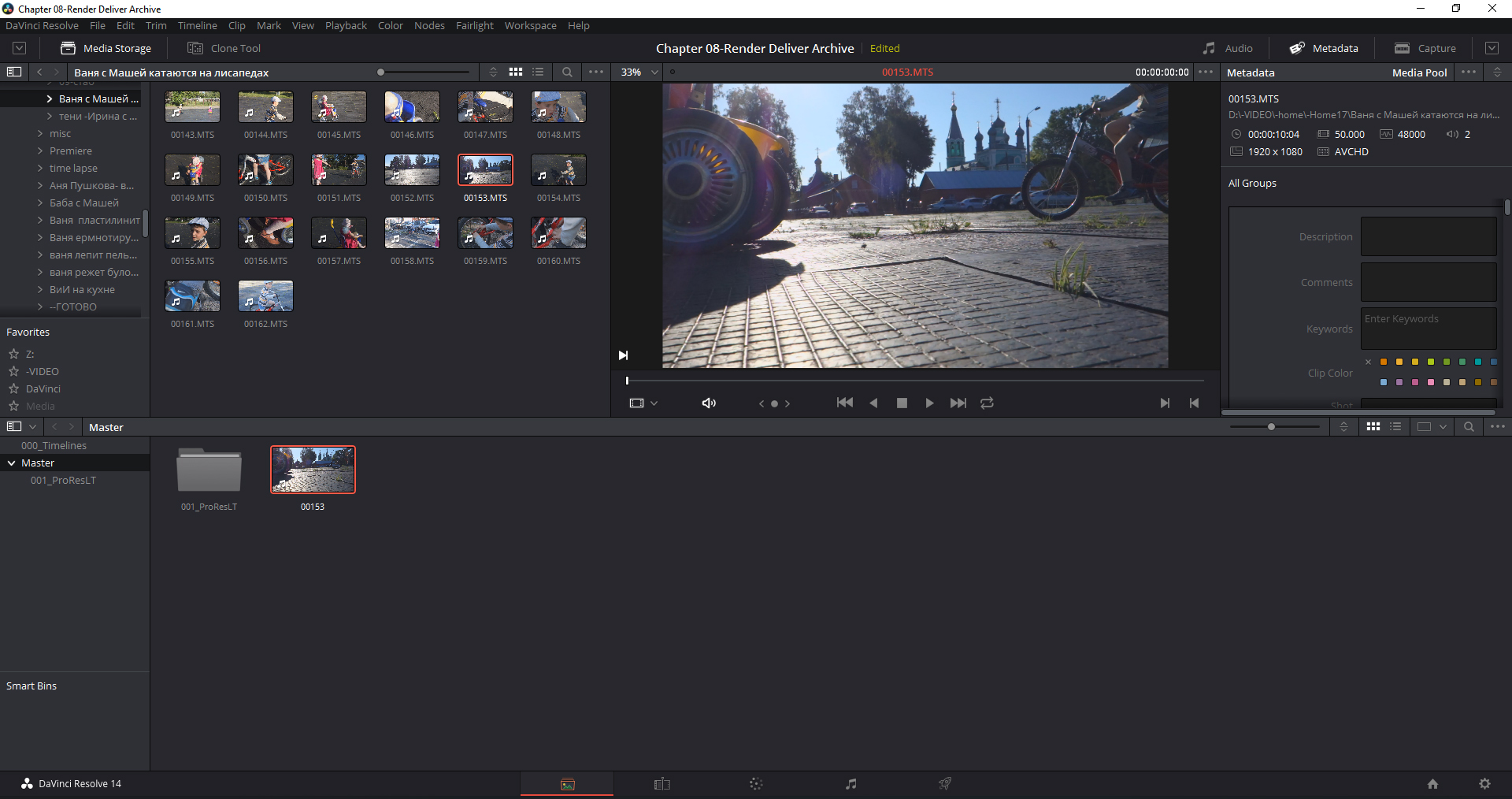The image size is (1512, 799).
Task: Collapse the Master bin
Action: click(x=12, y=463)
